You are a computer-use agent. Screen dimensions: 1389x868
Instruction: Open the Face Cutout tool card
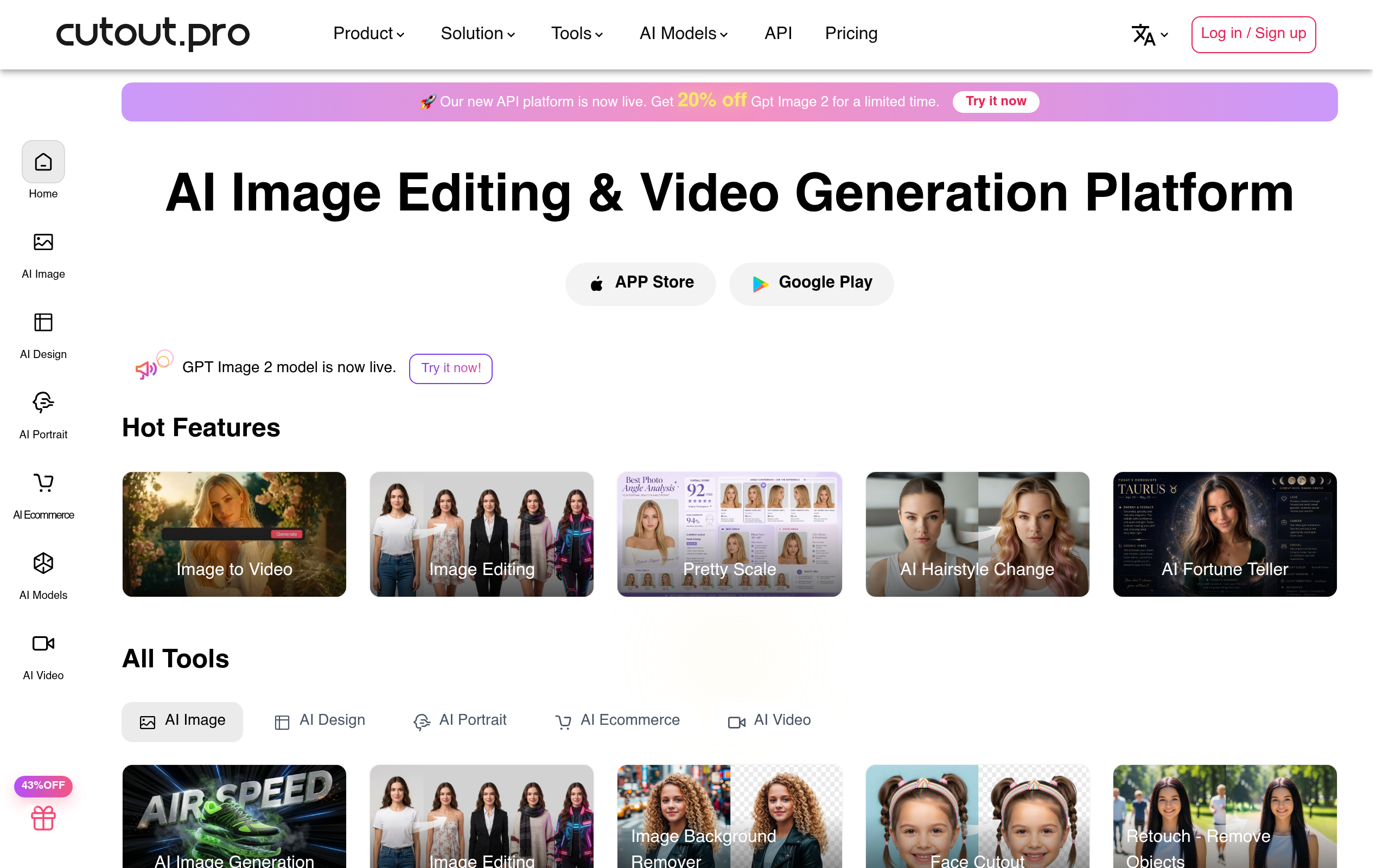click(x=978, y=816)
